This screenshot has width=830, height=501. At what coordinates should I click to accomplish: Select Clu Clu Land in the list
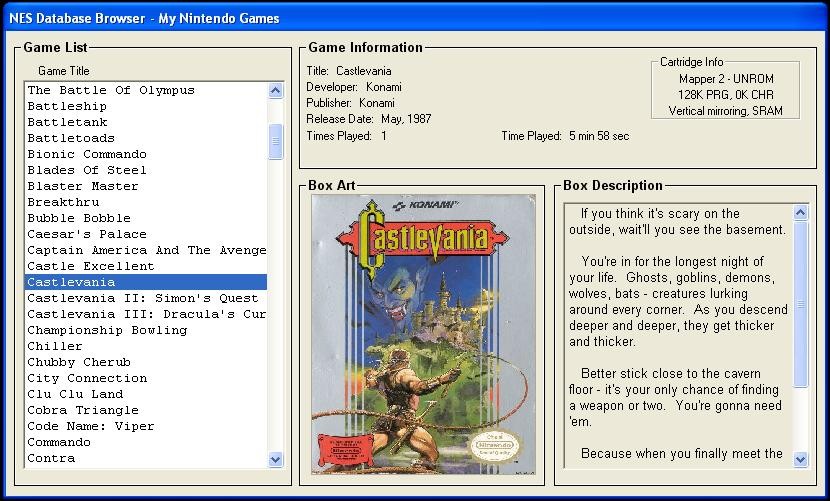(146, 394)
